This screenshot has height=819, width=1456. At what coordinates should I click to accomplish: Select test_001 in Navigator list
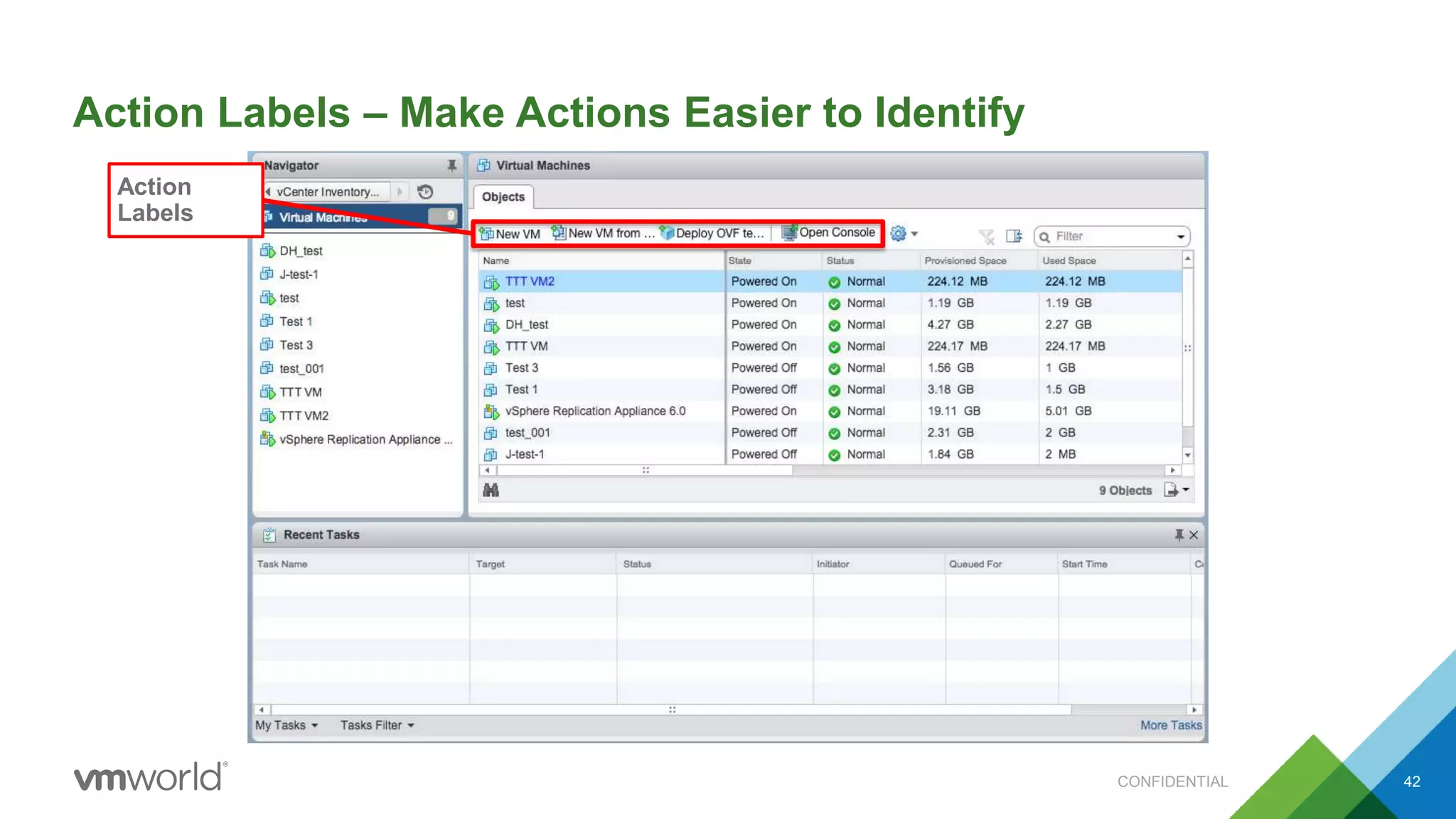coord(301,368)
